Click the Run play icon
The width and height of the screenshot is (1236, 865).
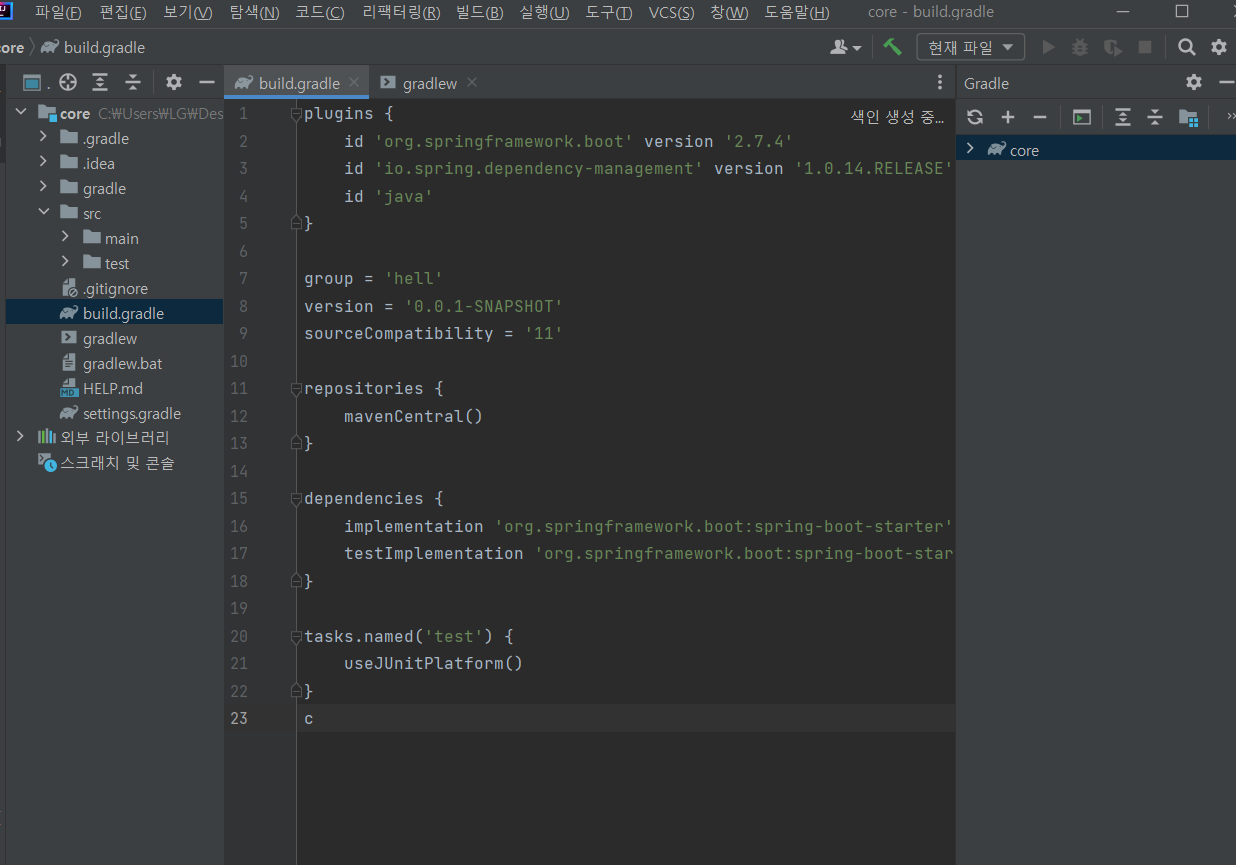coord(1048,47)
